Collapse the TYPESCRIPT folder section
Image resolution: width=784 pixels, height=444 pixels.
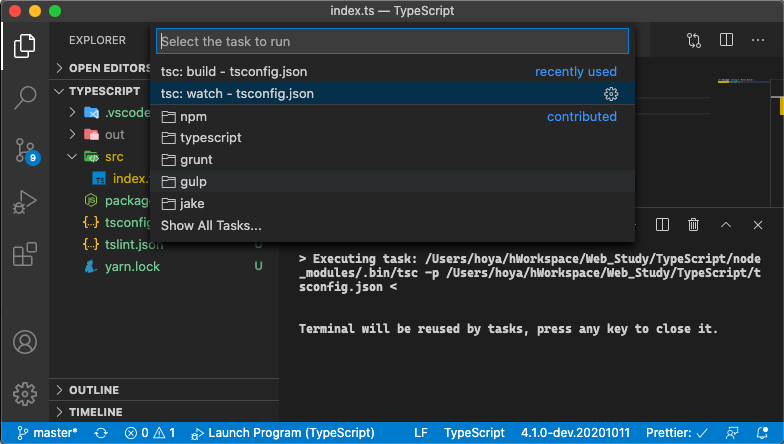(x=100, y=91)
